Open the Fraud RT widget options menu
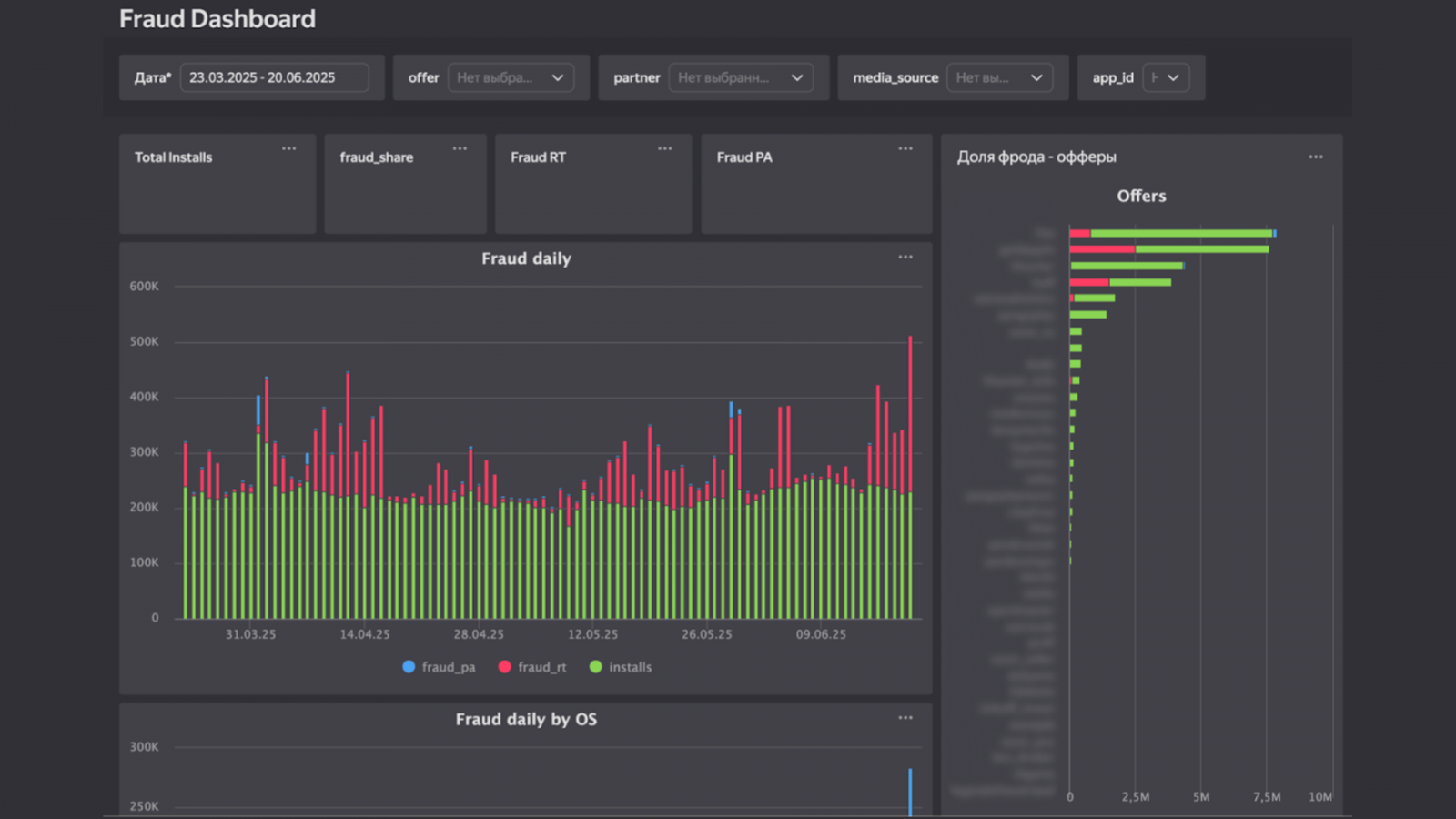 point(665,148)
